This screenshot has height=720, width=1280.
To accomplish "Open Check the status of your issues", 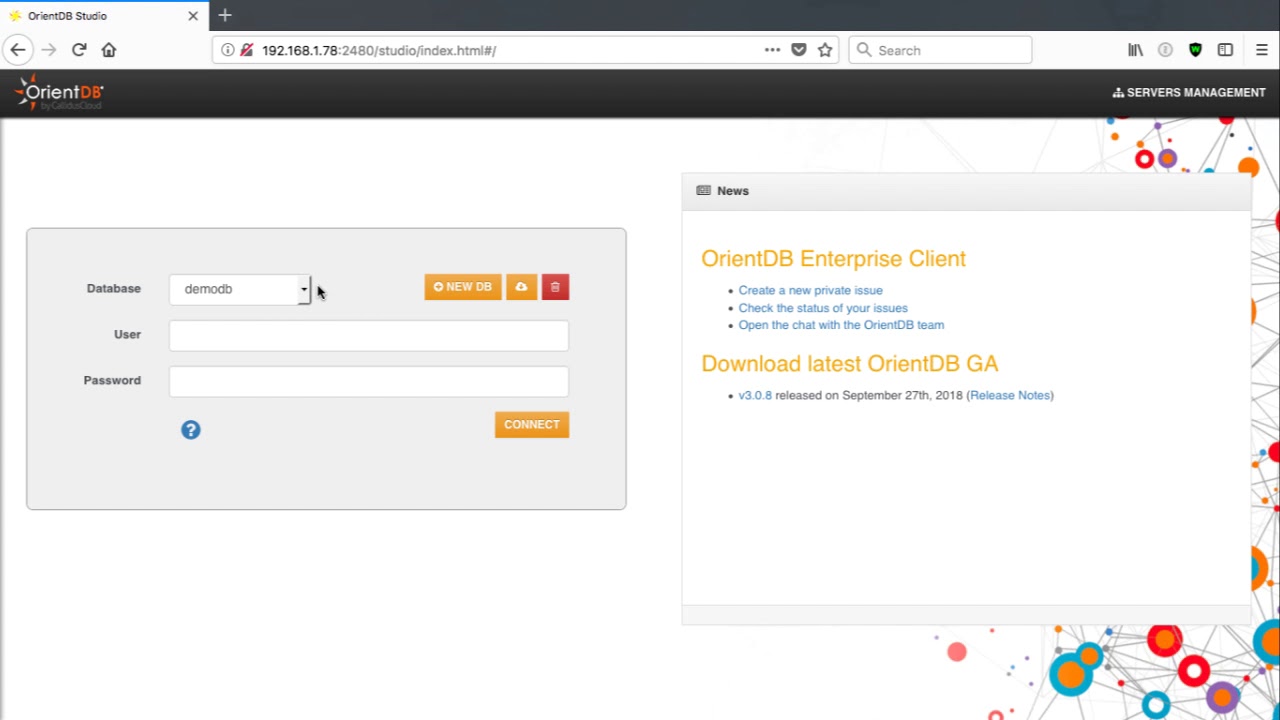I will [x=823, y=308].
